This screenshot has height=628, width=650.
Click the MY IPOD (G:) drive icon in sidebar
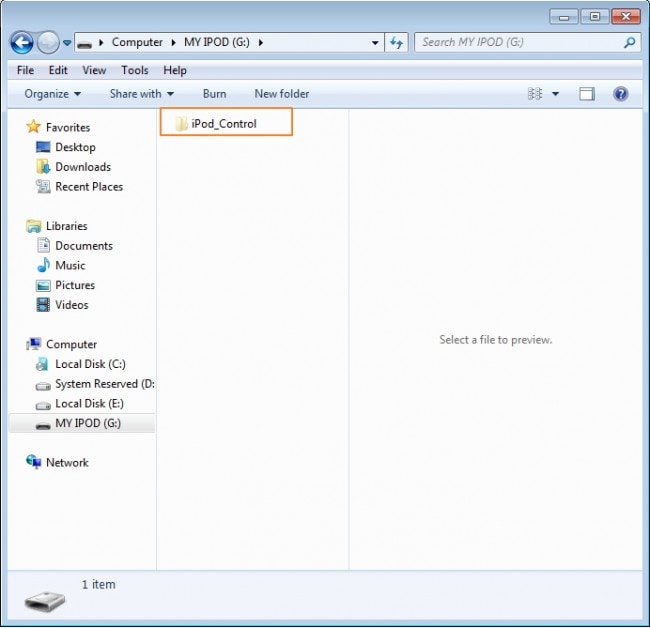(43, 426)
